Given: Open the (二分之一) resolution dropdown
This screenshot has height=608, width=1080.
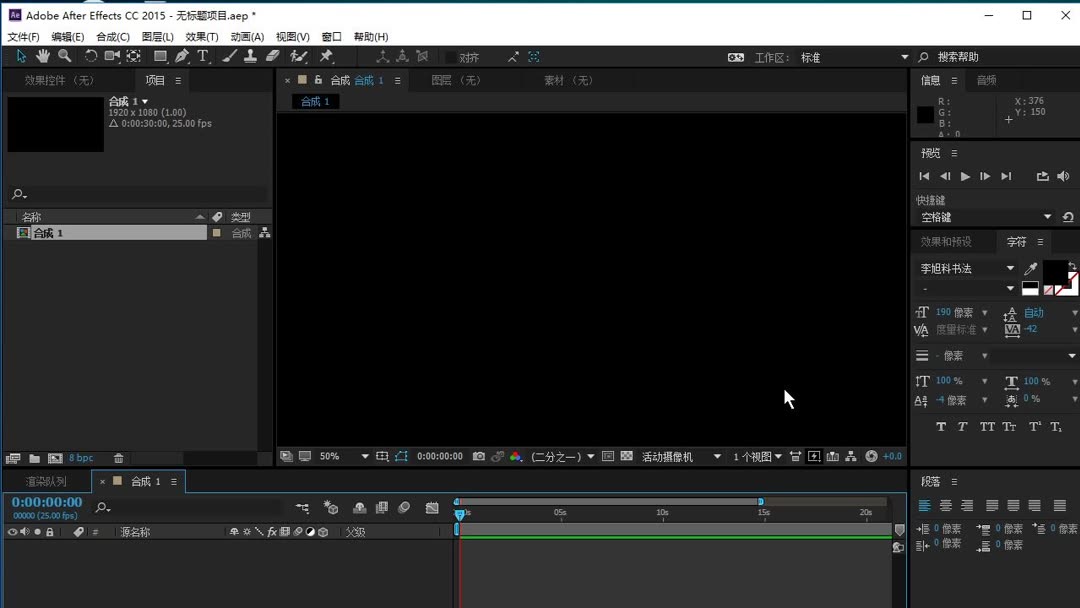Looking at the screenshot, I should 563,456.
